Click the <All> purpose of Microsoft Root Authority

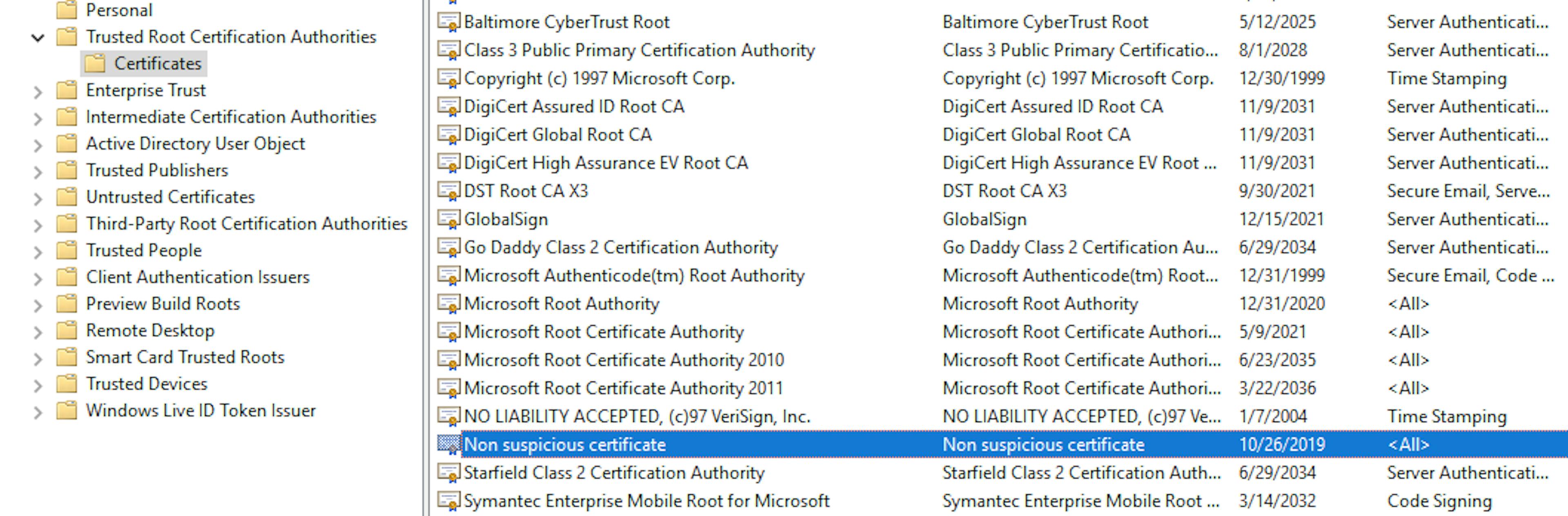coord(1408,304)
